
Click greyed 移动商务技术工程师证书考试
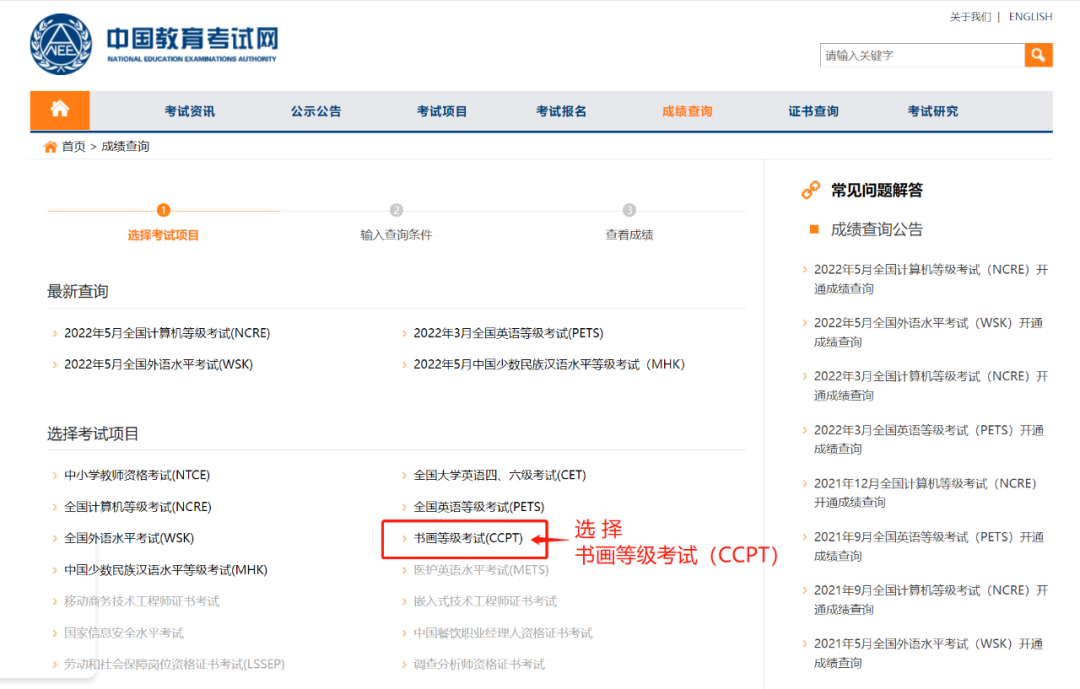tap(141, 601)
